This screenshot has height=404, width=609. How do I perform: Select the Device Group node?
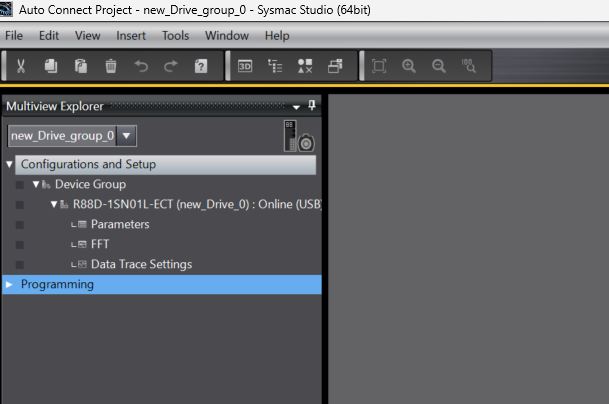90,184
